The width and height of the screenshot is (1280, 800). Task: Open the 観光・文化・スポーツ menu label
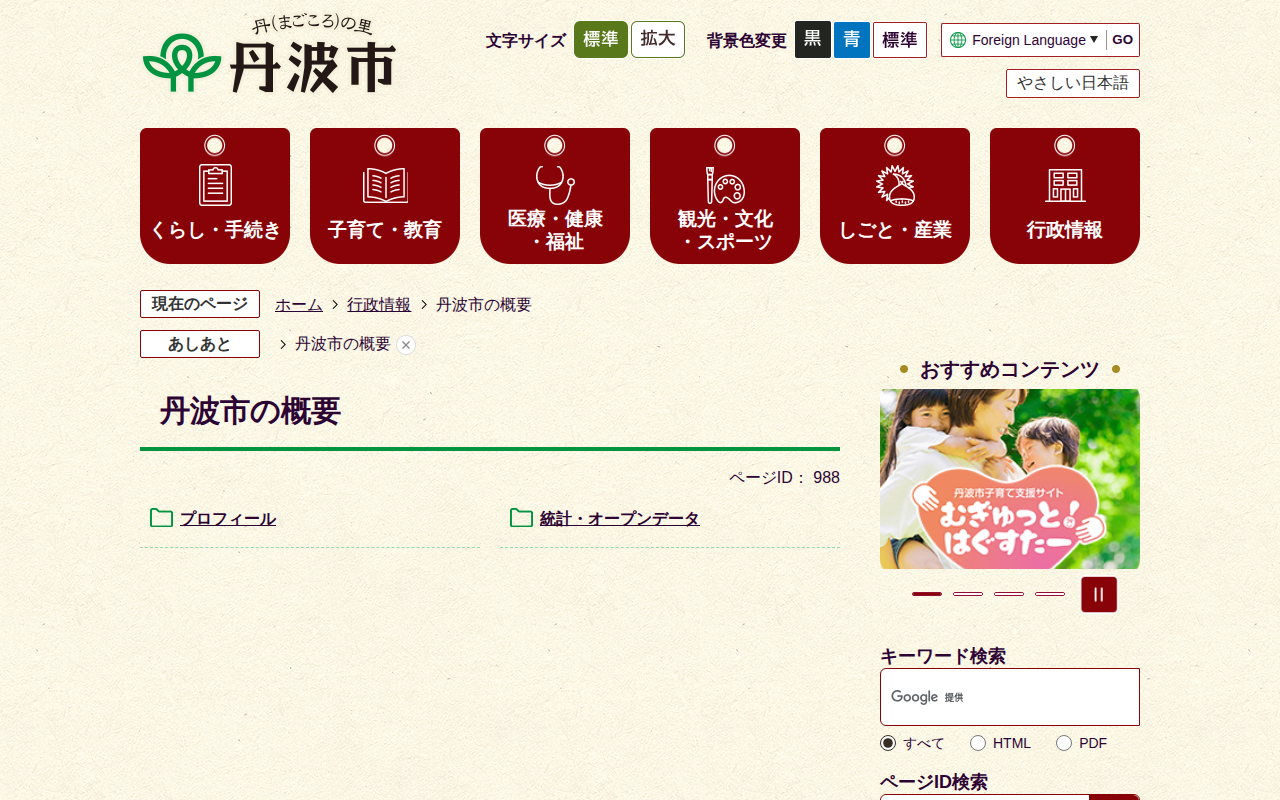[x=725, y=230]
